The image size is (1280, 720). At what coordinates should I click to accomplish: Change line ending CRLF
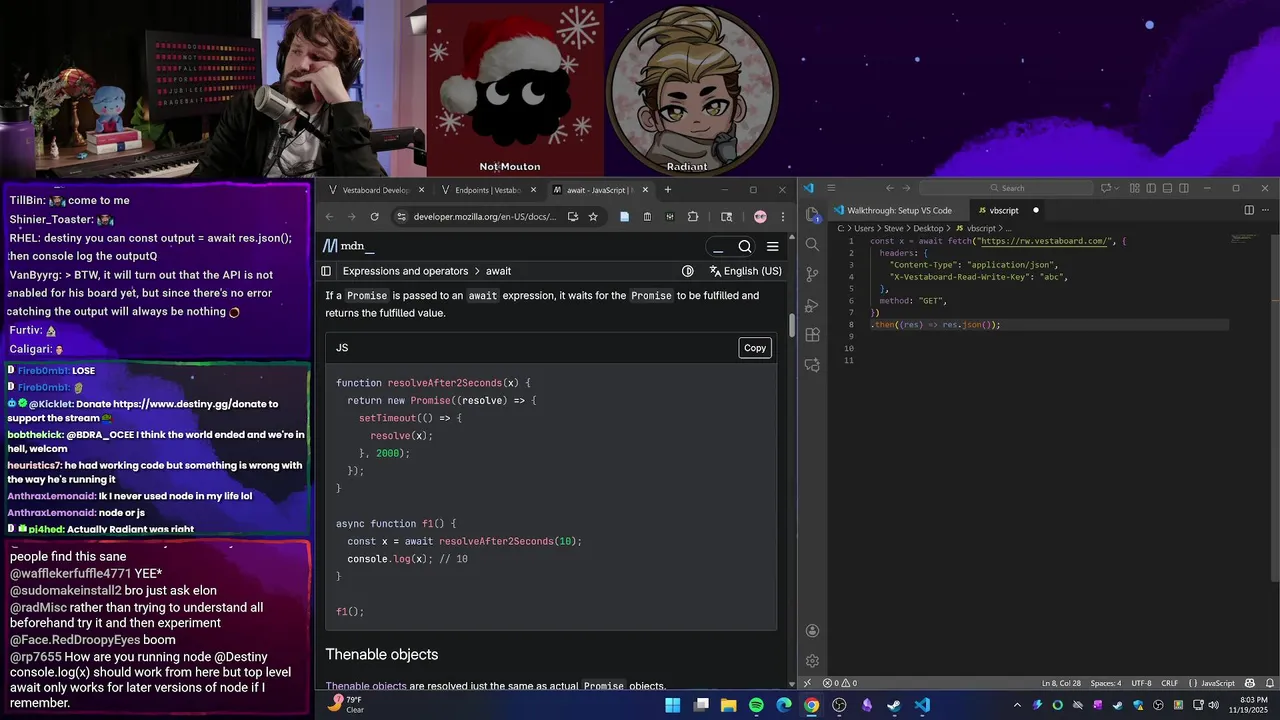(x=1169, y=683)
